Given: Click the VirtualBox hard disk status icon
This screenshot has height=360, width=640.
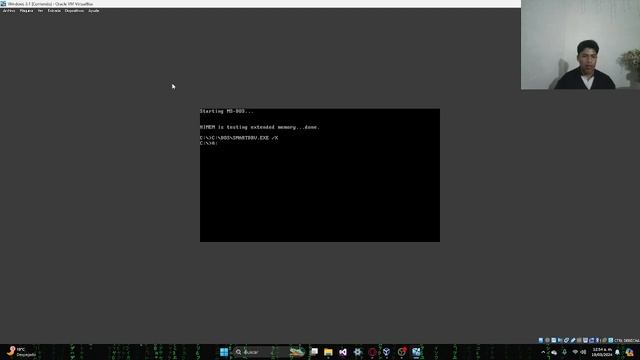Looking at the screenshot, I should [541, 340].
